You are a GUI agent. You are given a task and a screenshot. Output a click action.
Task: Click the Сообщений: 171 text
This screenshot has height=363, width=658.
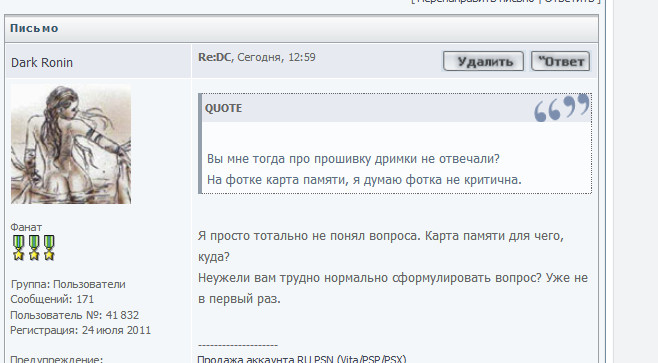52,299
